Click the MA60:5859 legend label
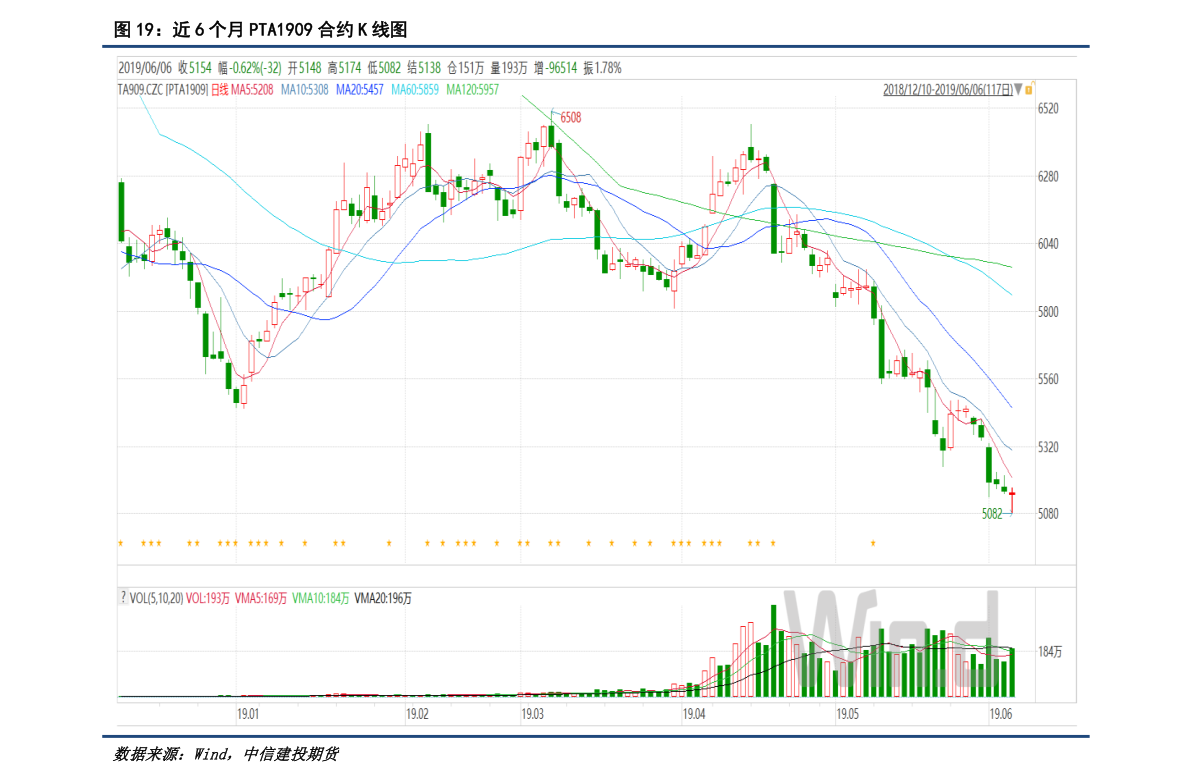 coord(415,89)
